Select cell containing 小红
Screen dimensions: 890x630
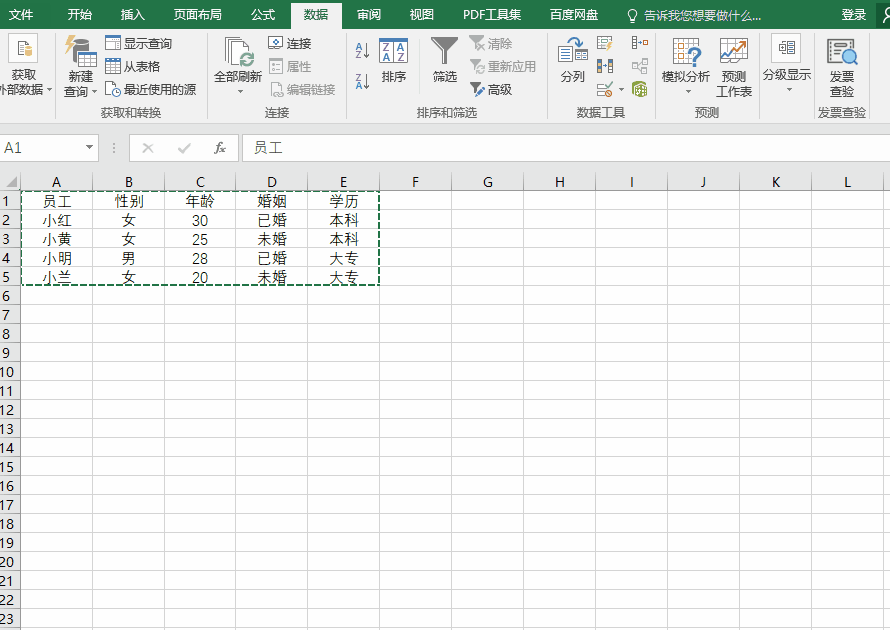(57, 220)
